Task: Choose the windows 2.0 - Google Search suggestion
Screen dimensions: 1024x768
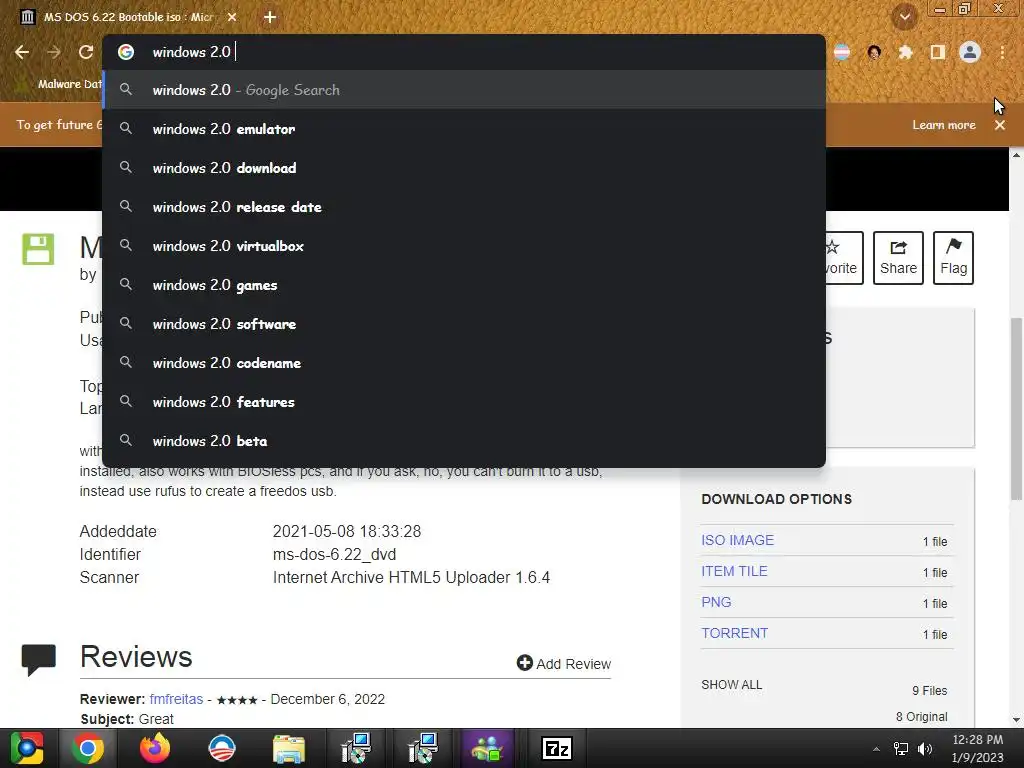Action: click(464, 90)
